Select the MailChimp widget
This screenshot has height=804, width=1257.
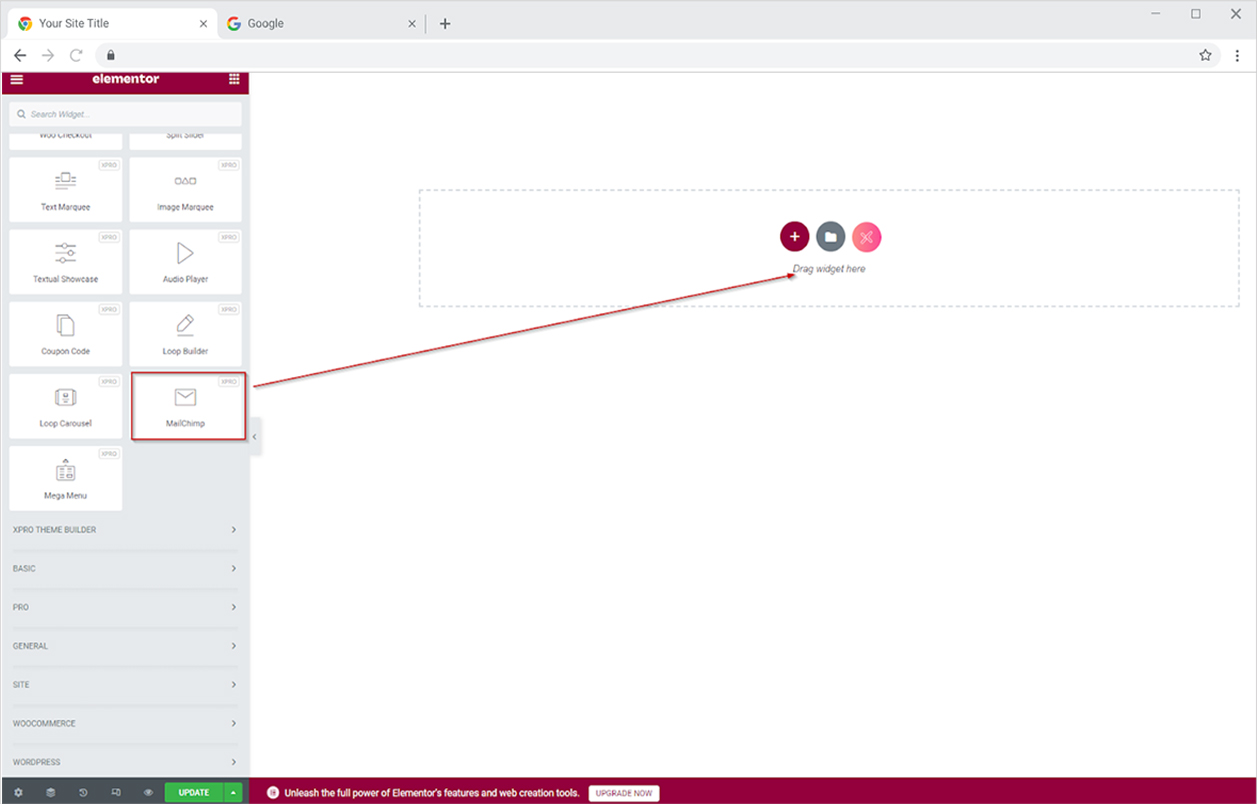coord(187,406)
